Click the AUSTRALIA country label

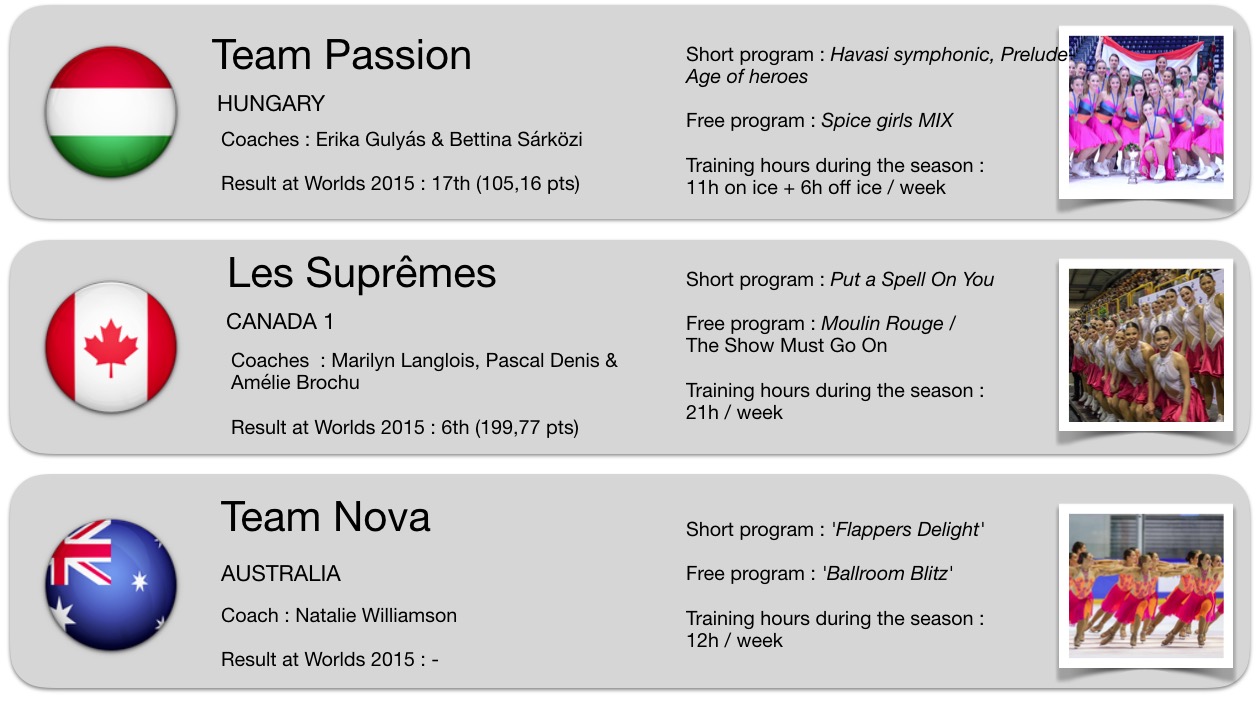click(x=281, y=574)
